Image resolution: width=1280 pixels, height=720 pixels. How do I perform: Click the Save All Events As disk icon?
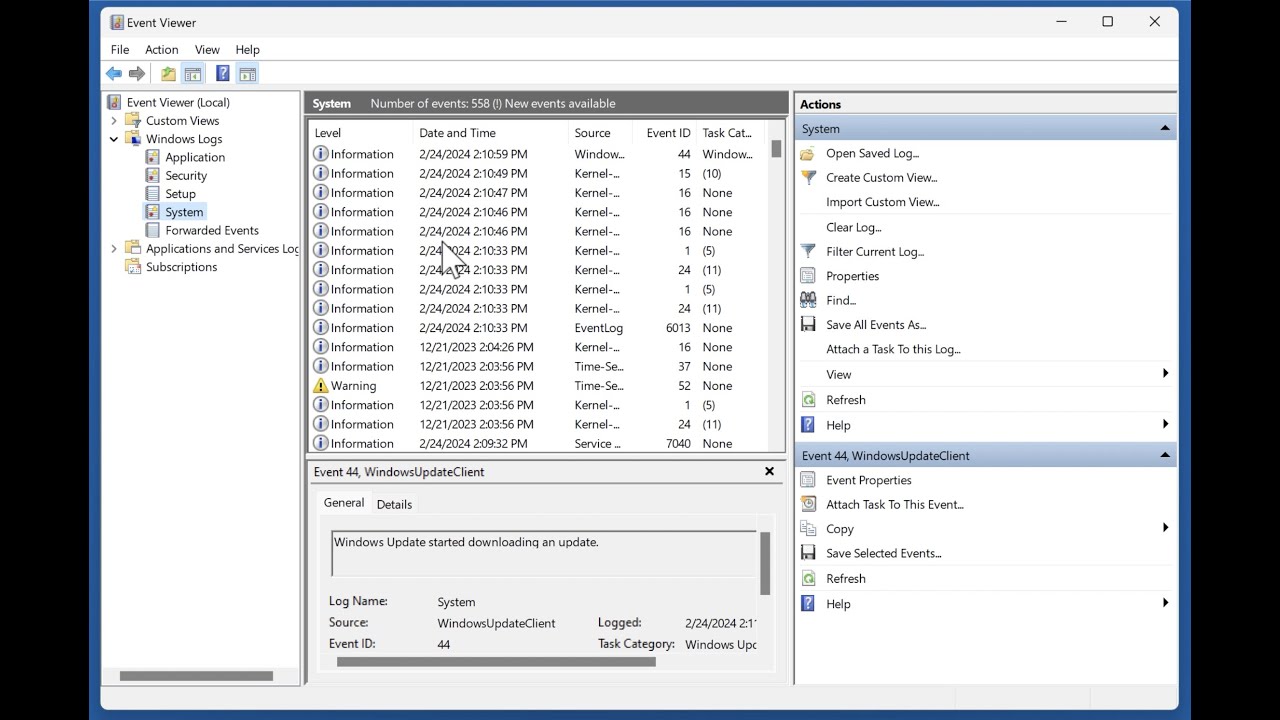pos(808,325)
